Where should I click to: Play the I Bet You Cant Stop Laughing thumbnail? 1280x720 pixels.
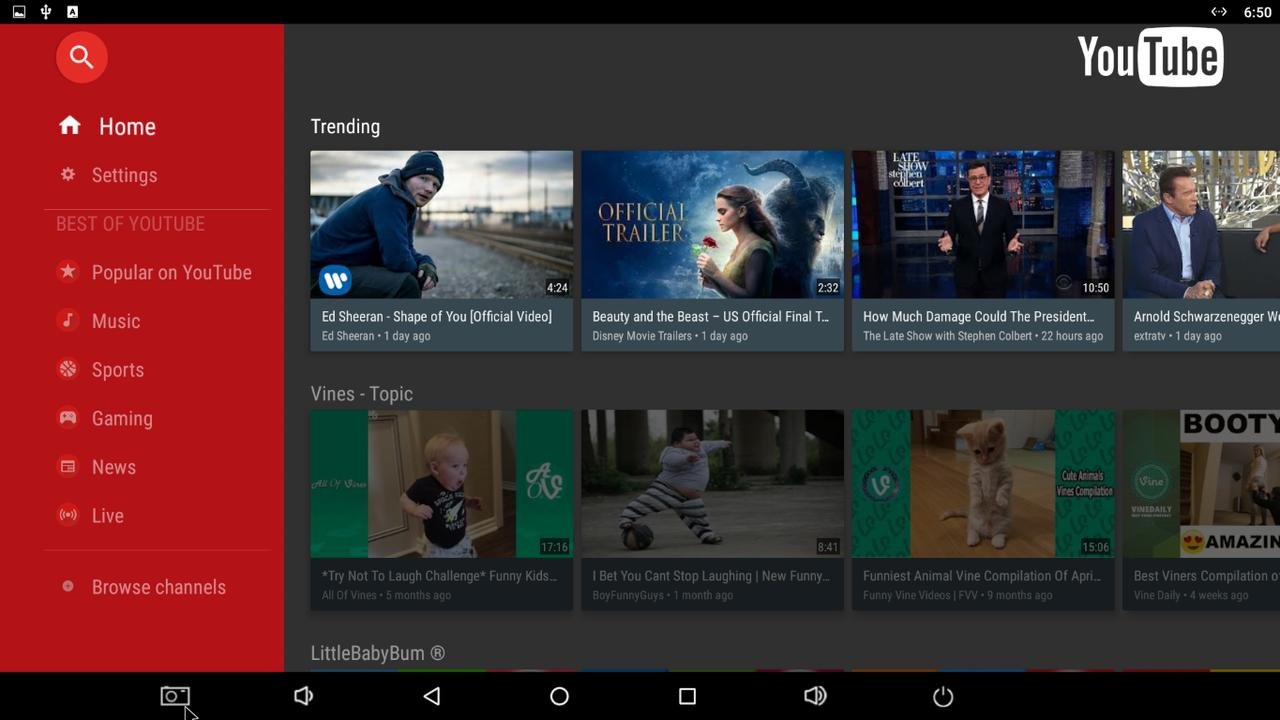712,483
